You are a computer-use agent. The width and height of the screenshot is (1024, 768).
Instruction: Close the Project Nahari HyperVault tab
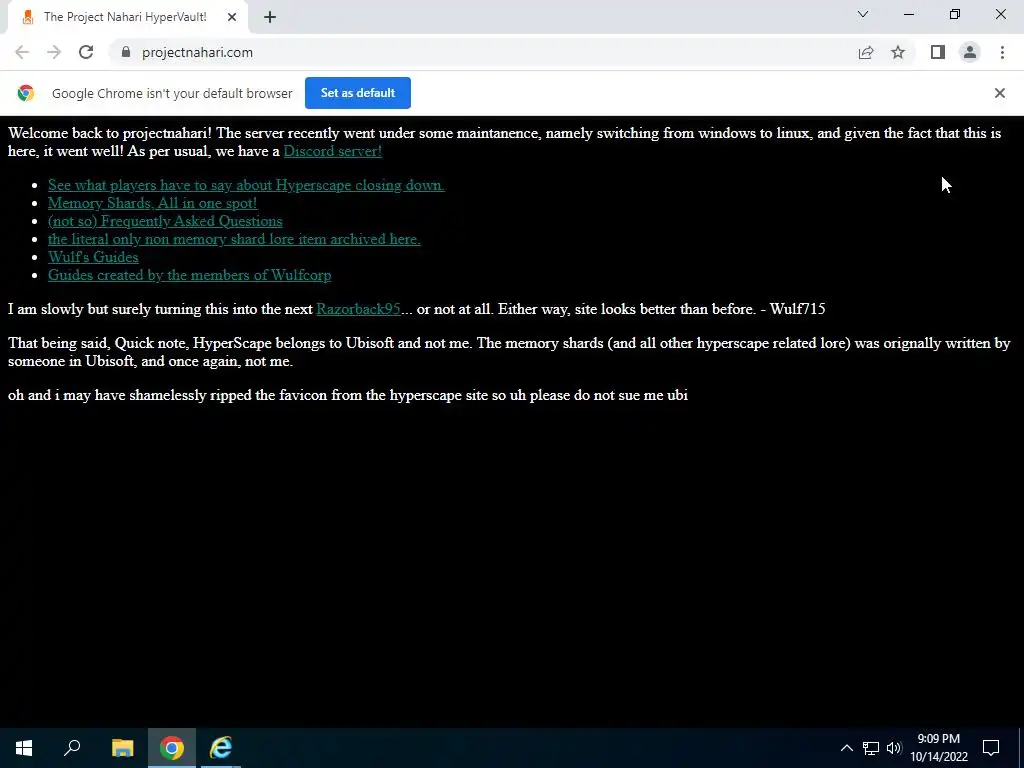232,18
